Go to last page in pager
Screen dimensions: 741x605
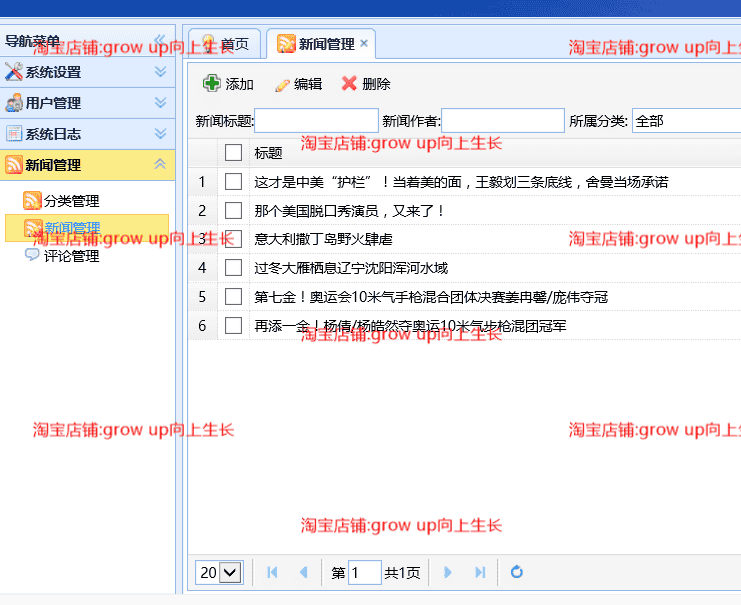click(x=480, y=572)
